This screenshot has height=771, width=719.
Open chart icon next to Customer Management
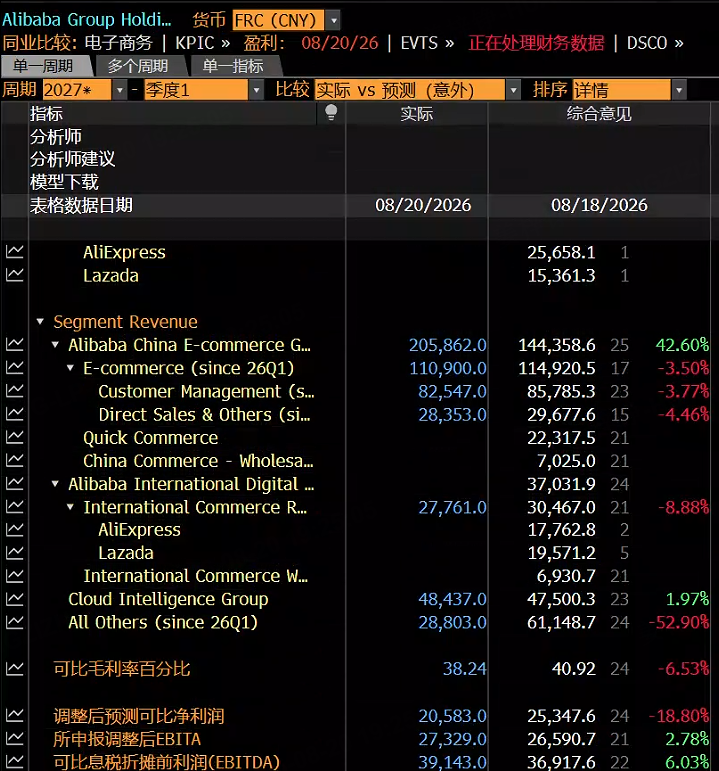[14, 391]
